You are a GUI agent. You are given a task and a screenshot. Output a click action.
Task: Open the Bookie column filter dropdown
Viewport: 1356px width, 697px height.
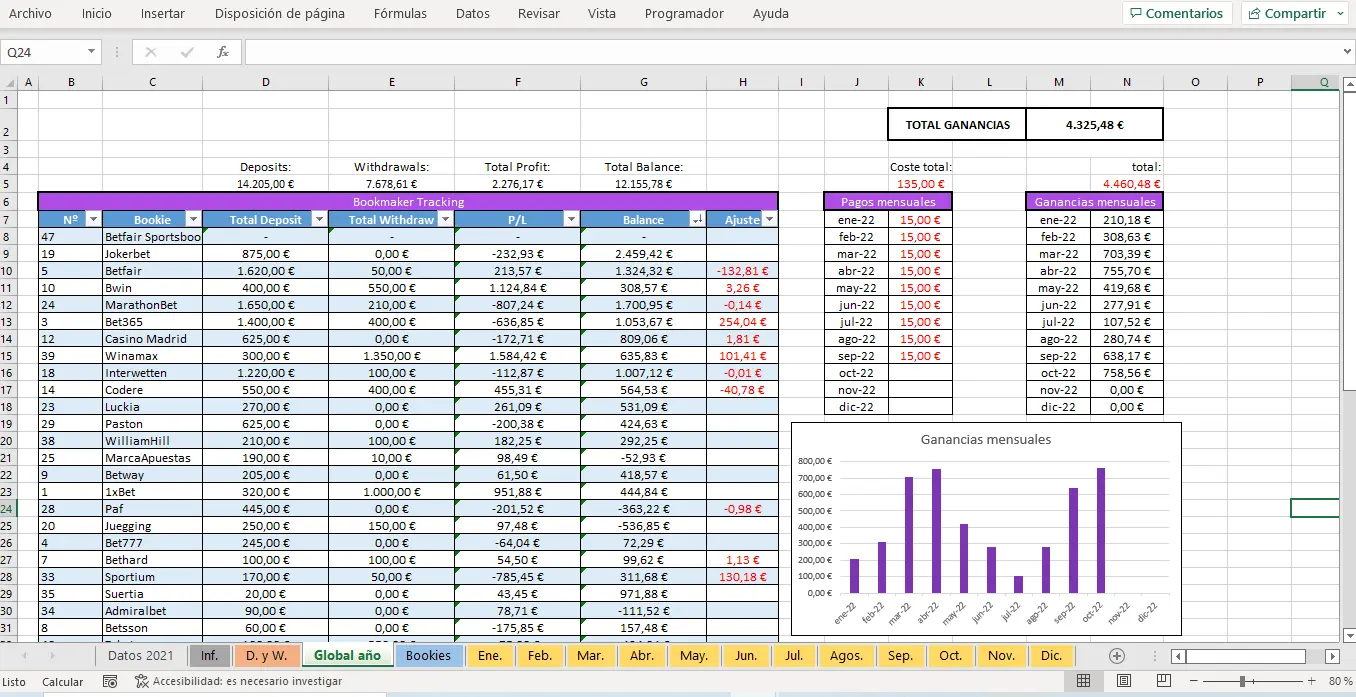pos(193,220)
